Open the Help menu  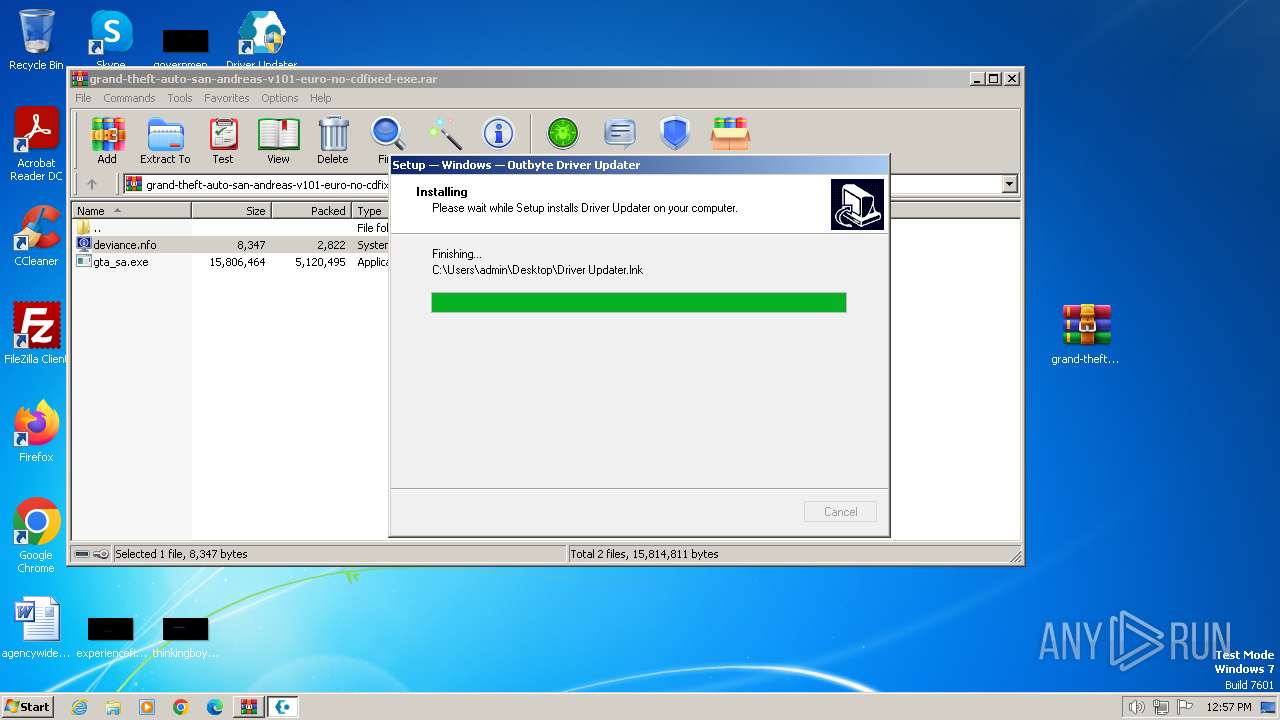click(x=320, y=98)
